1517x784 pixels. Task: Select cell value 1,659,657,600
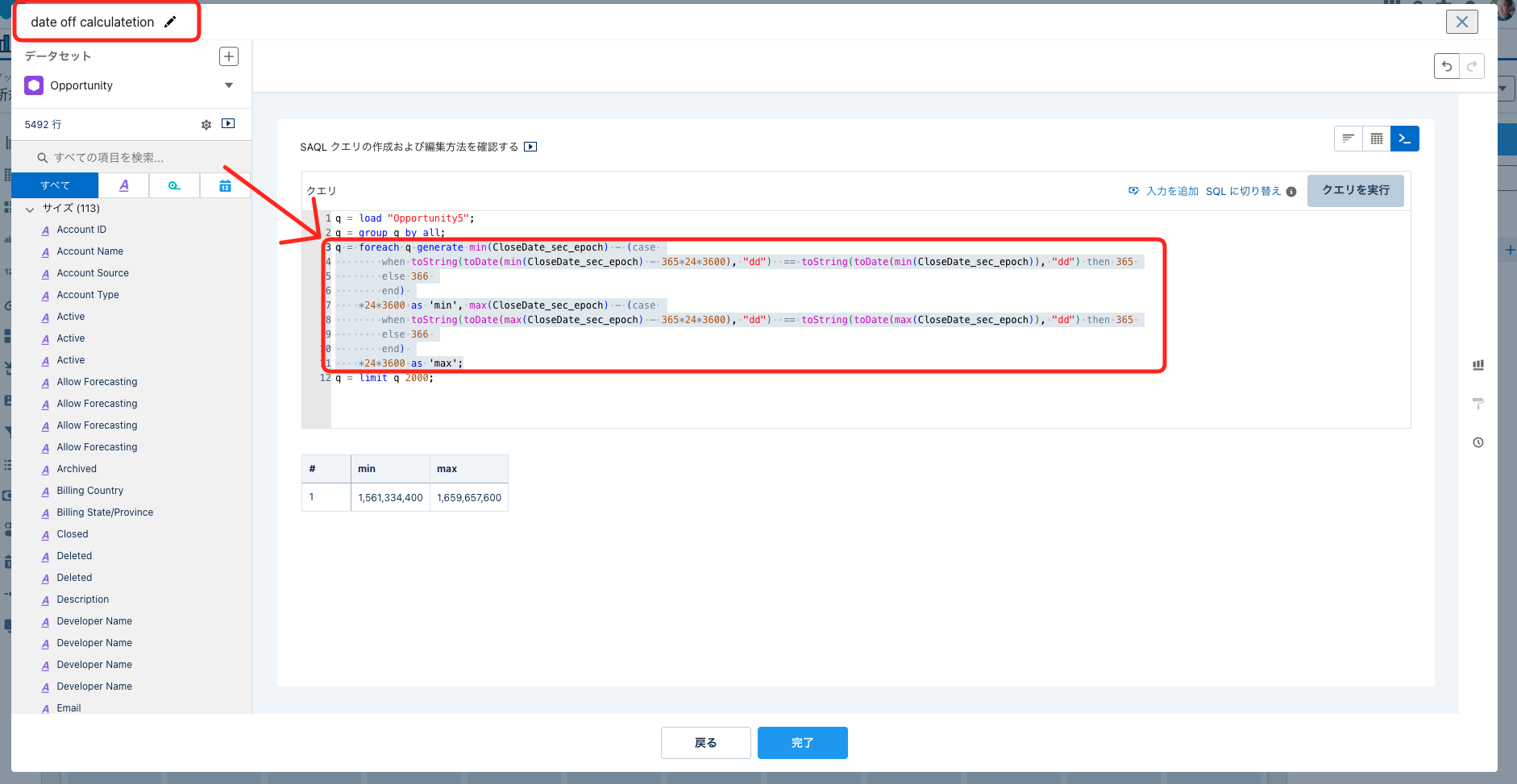(469, 498)
